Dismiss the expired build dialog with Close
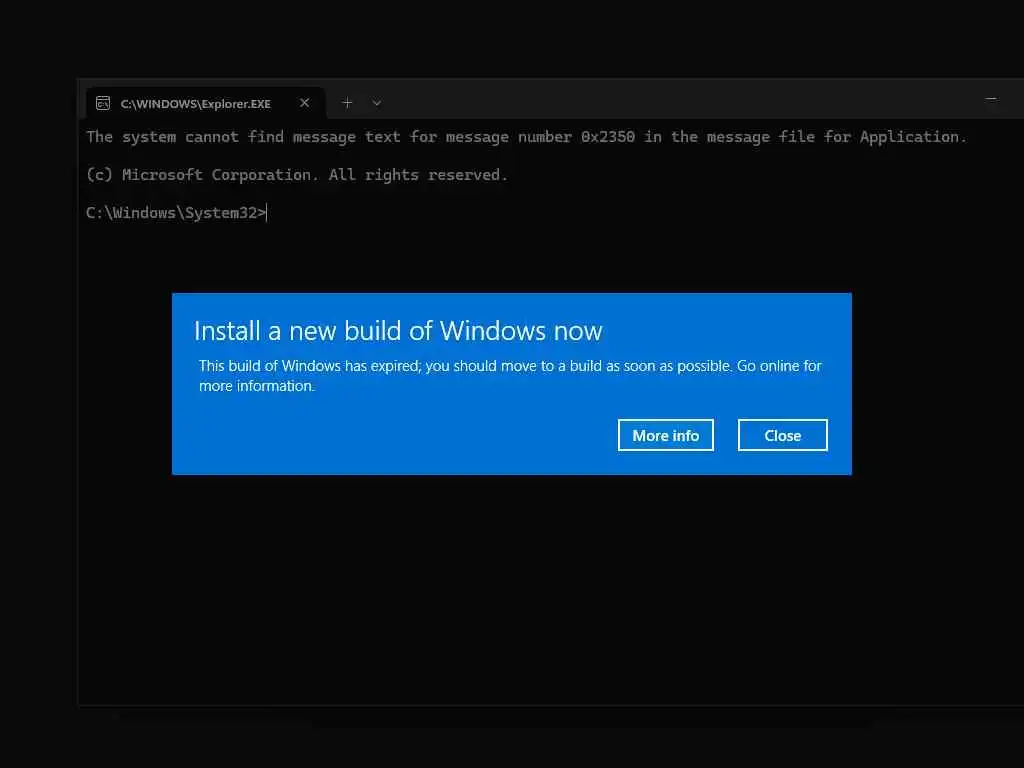1024x768 pixels. (x=782, y=435)
